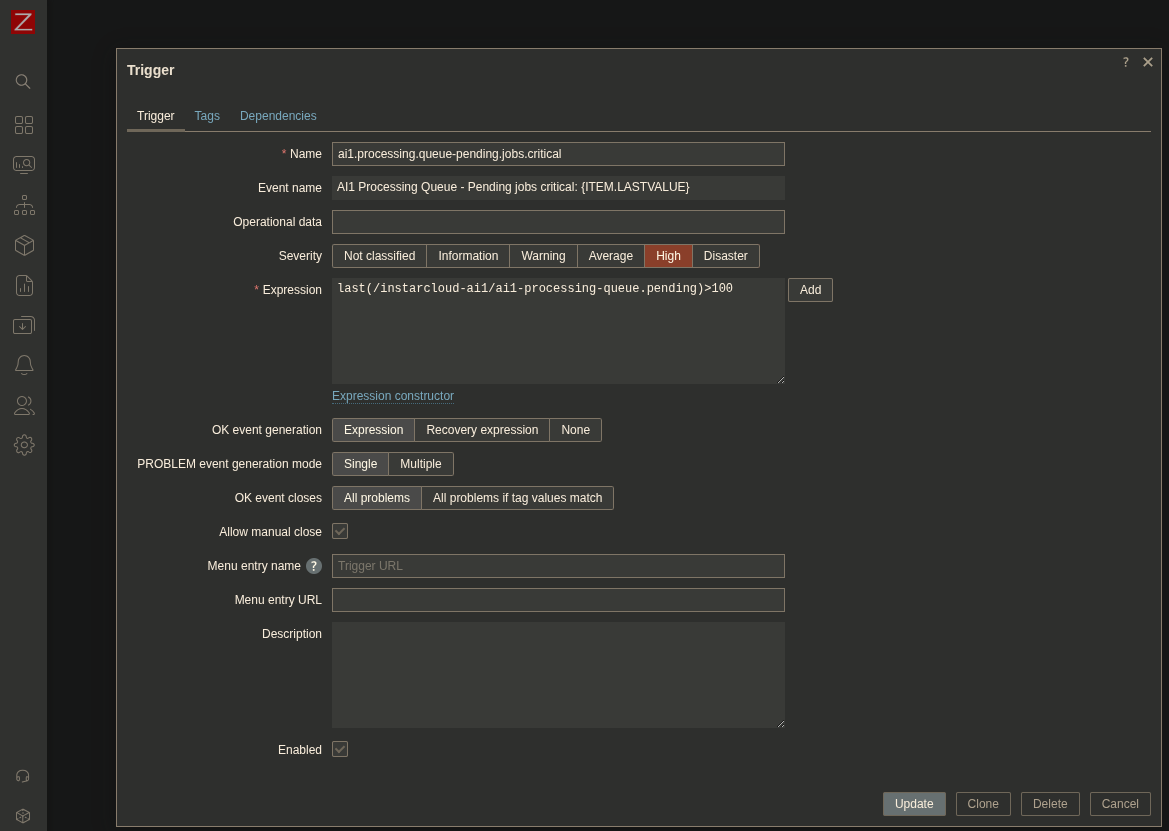Viewport: 1169px width, 831px height.
Task: Set severity to Disaster
Action: click(x=725, y=256)
